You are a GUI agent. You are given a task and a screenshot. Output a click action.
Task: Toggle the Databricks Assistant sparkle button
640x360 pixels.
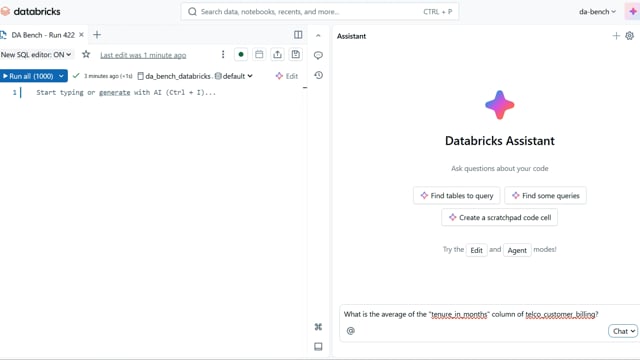633,11
